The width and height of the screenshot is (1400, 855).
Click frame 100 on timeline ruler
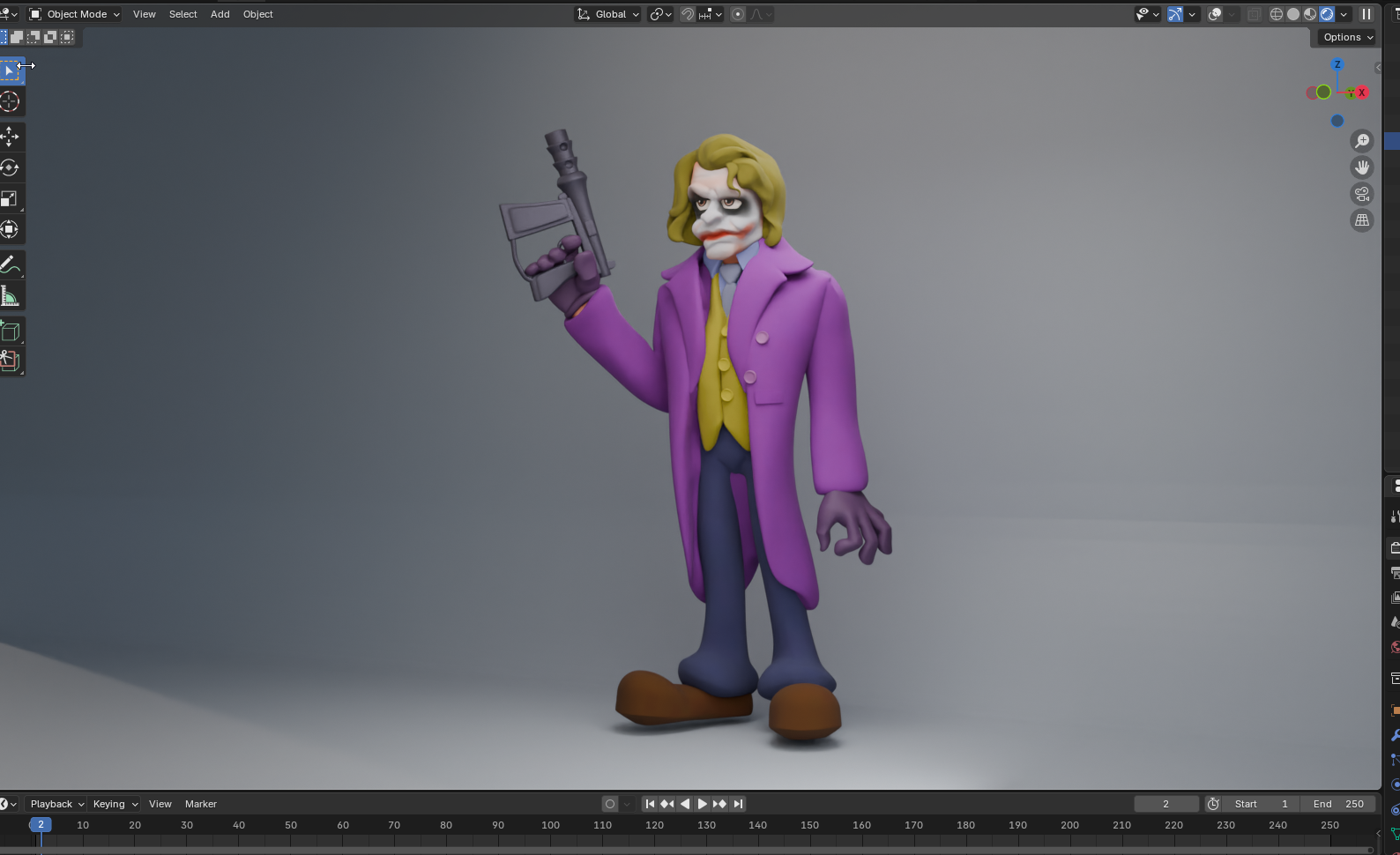point(550,825)
